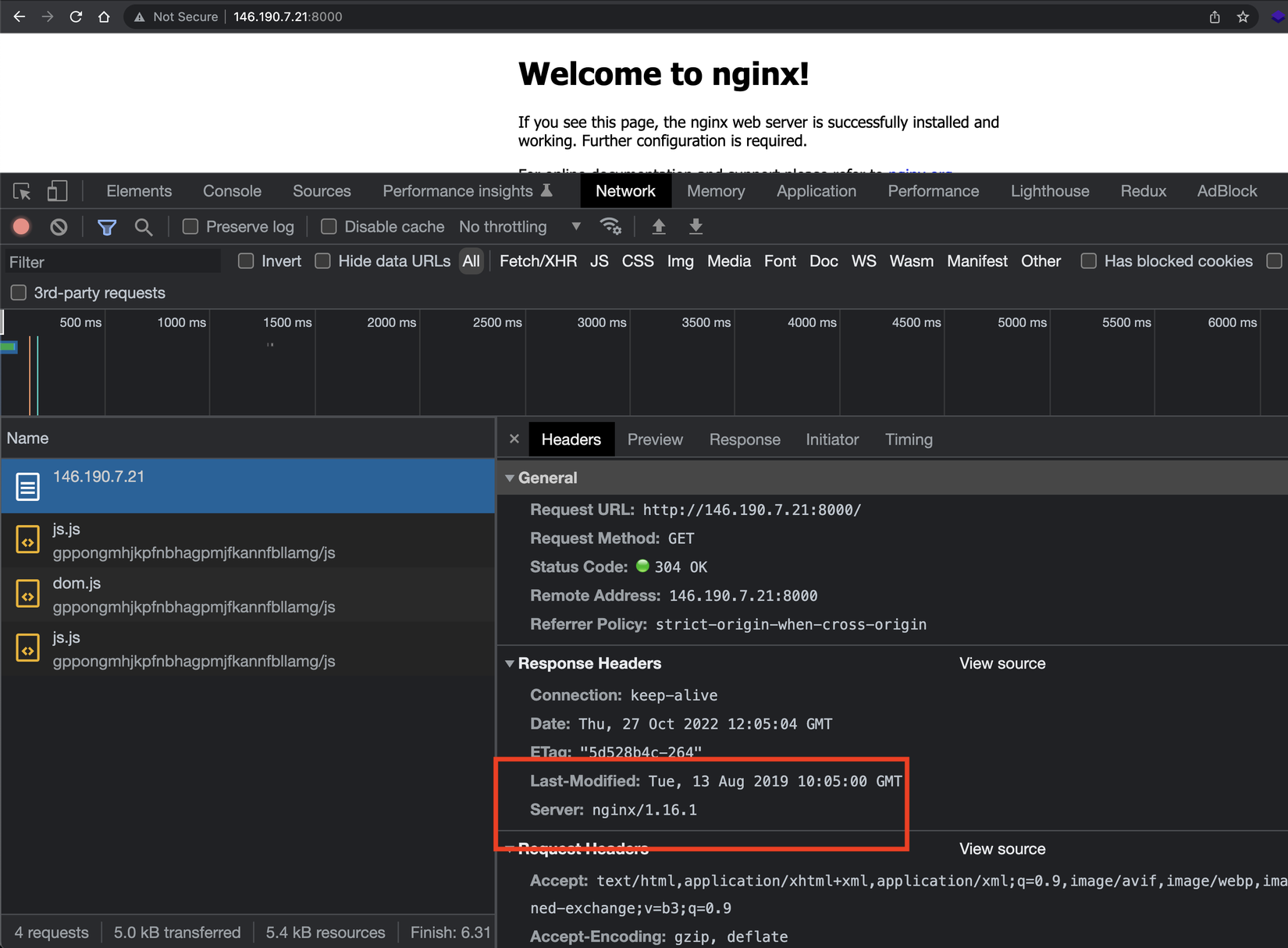Collapse the General section

[510, 478]
